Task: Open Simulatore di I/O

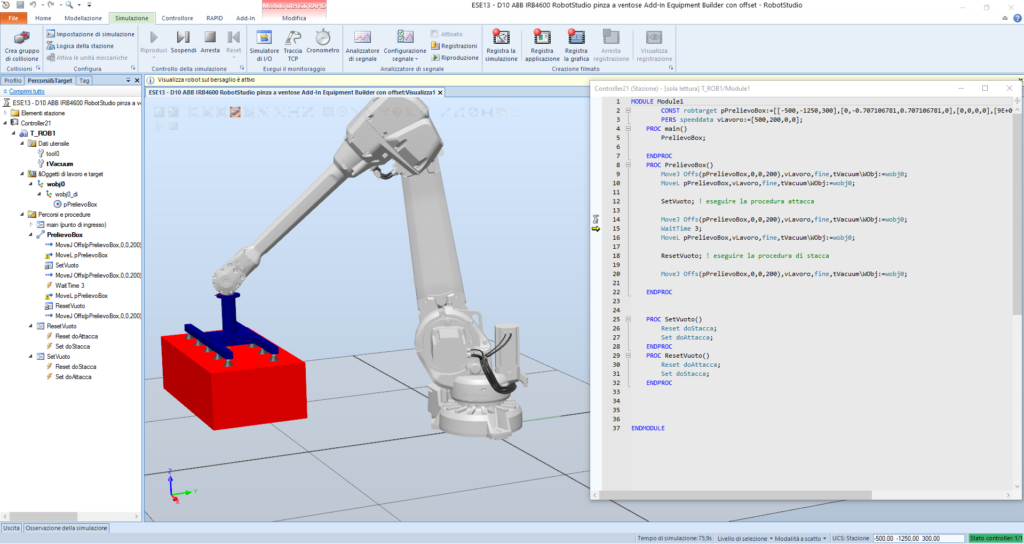Action: pos(264,45)
